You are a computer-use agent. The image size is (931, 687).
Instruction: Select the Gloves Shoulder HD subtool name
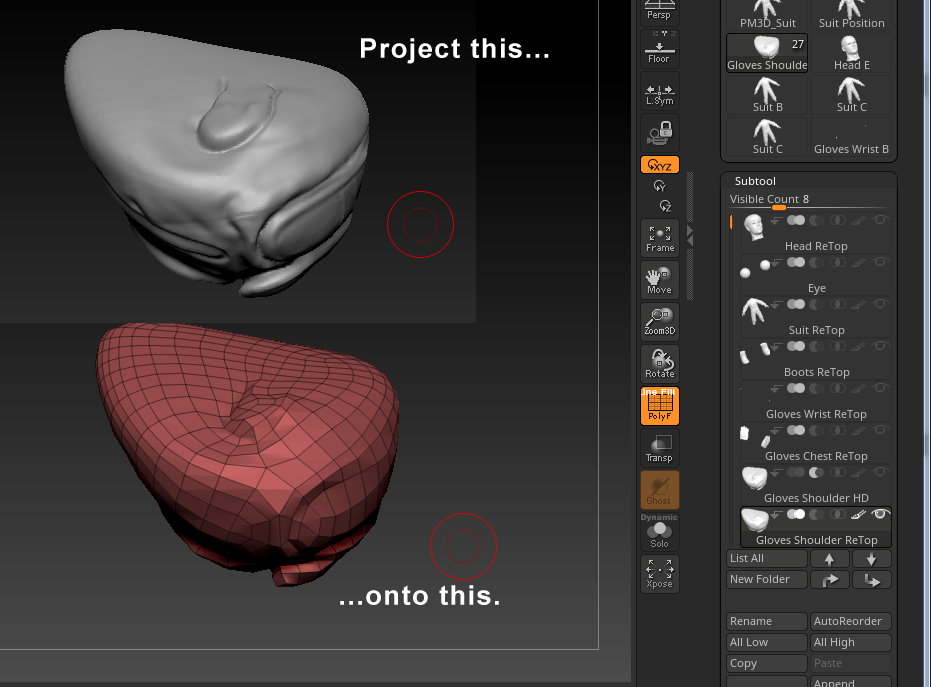pos(816,498)
